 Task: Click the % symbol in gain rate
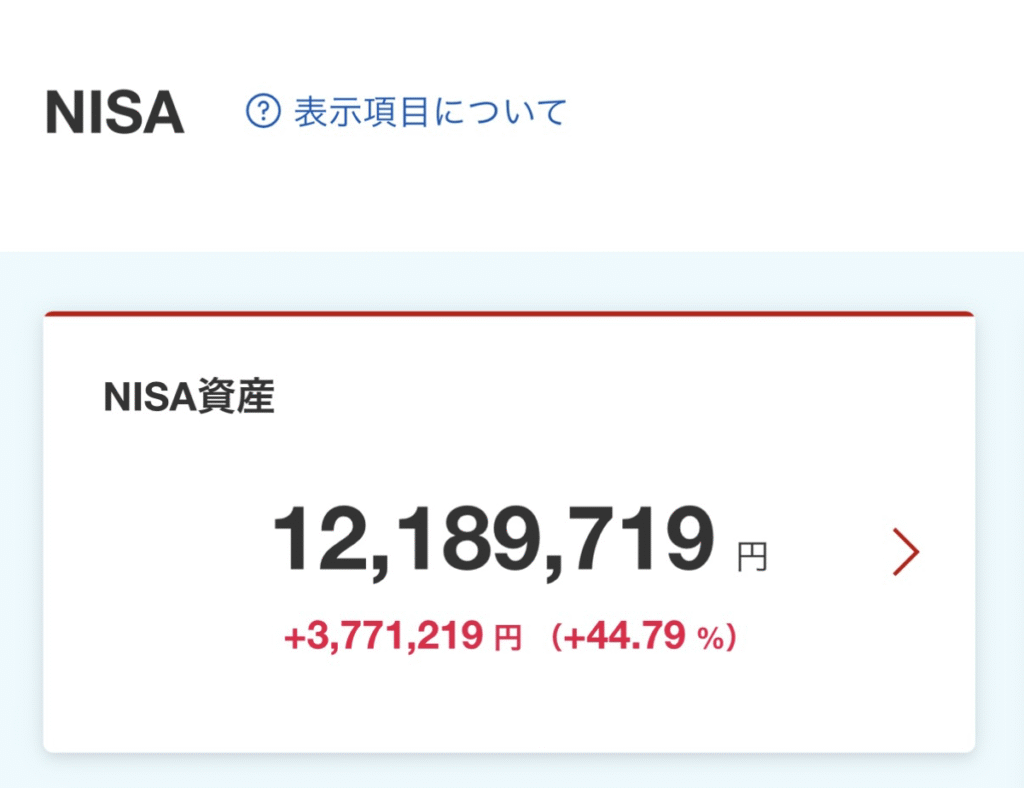click(x=710, y=639)
